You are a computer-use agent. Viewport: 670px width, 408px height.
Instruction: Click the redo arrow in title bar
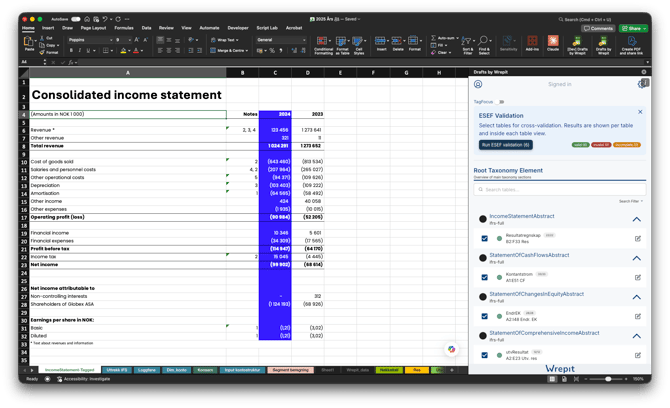118,19
